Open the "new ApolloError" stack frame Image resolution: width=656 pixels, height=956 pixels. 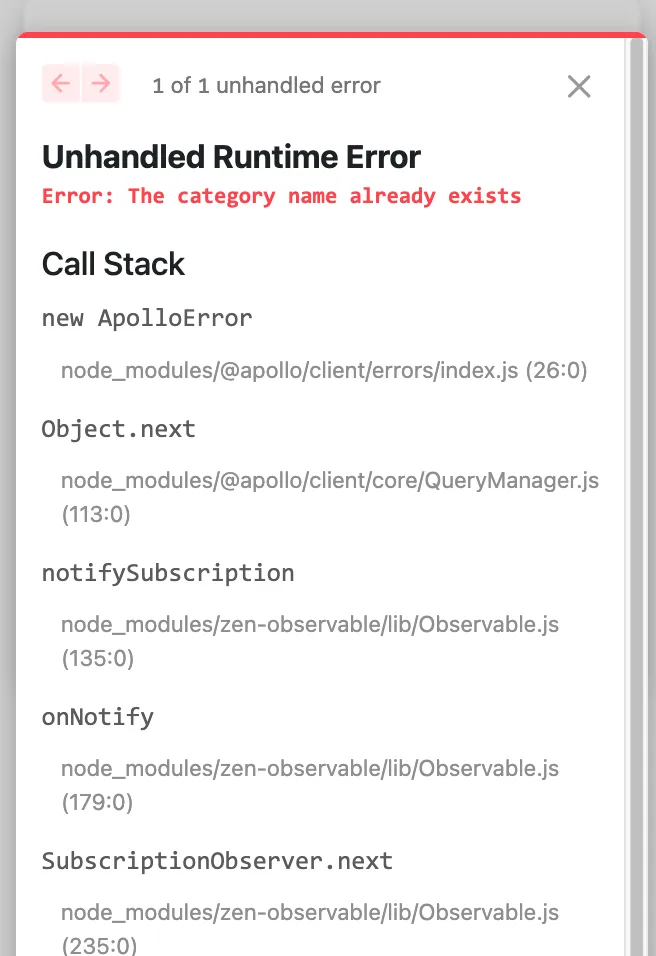147,319
